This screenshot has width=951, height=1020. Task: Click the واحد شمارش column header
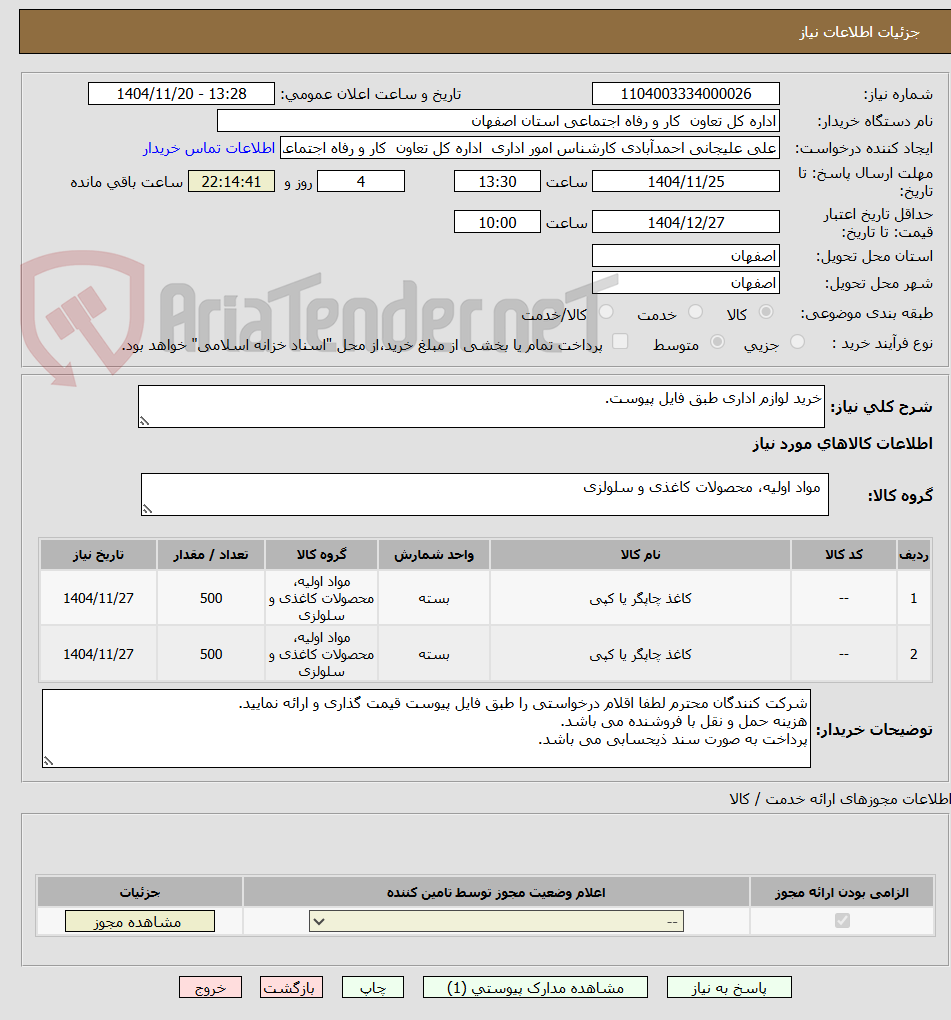434,554
